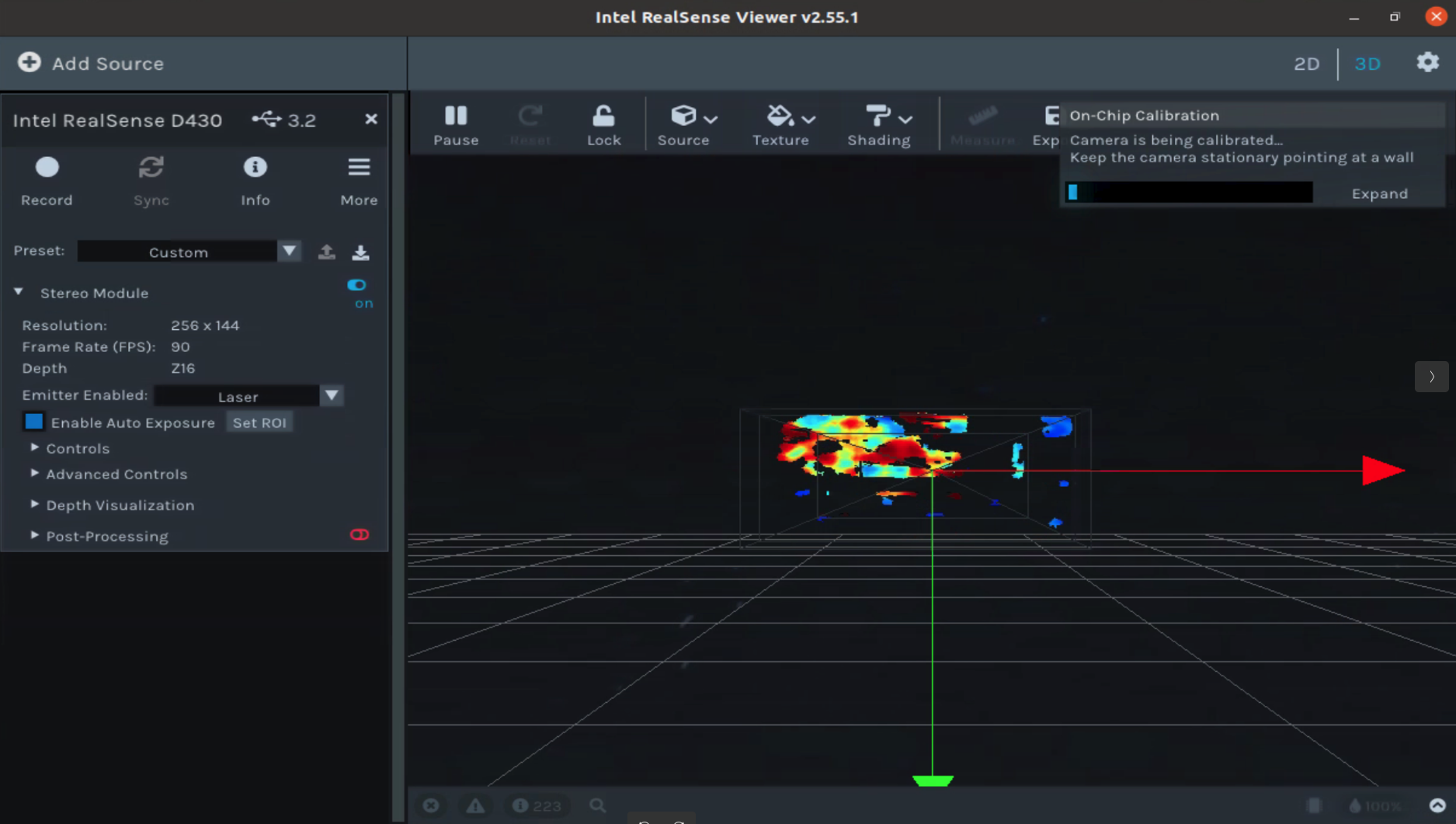The height and width of the screenshot is (824, 1456).
Task: Open the Preset dropdown showing Custom
Action: tap(189, 252)
